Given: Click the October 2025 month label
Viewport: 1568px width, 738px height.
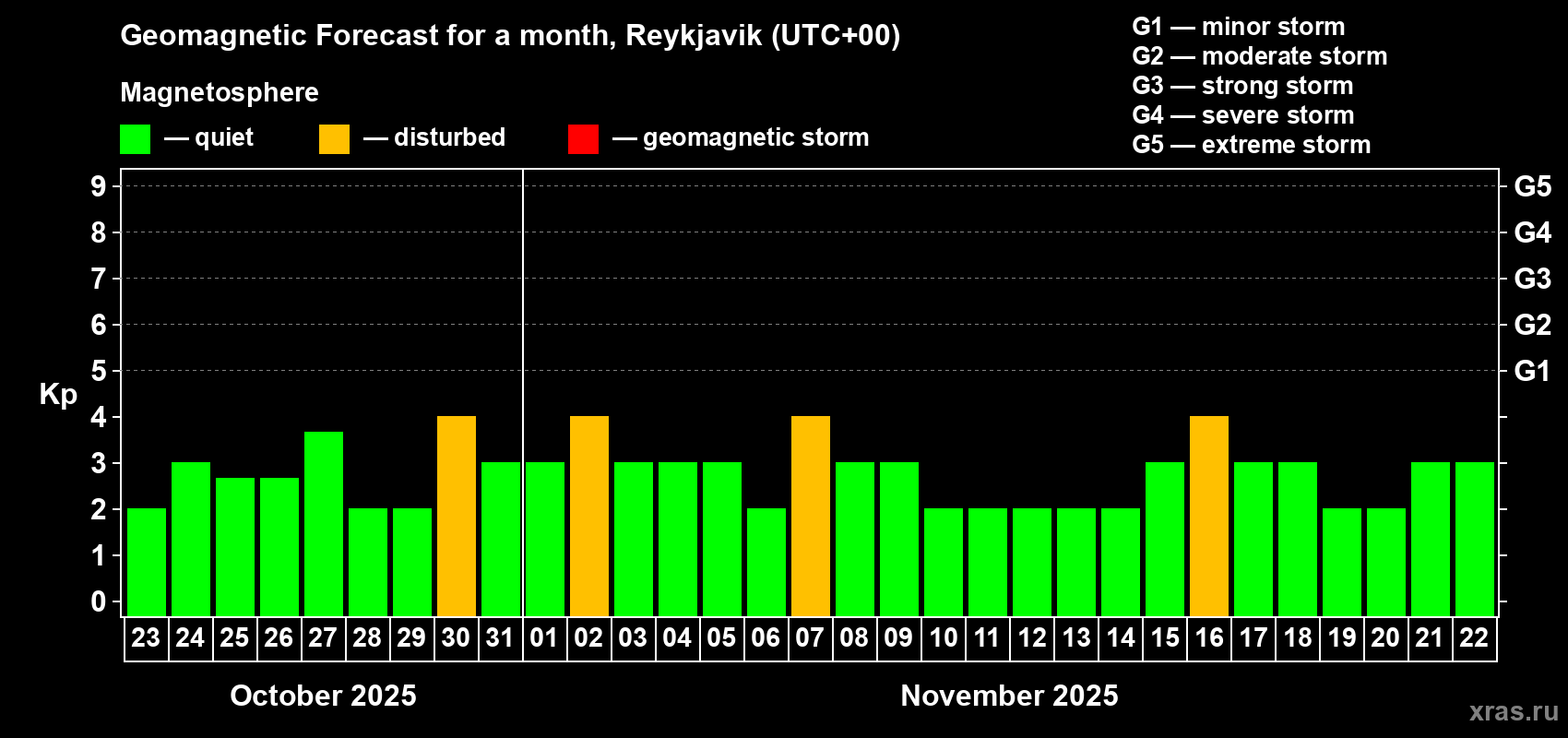Looking at the screenshot, I should coord(323,696).
